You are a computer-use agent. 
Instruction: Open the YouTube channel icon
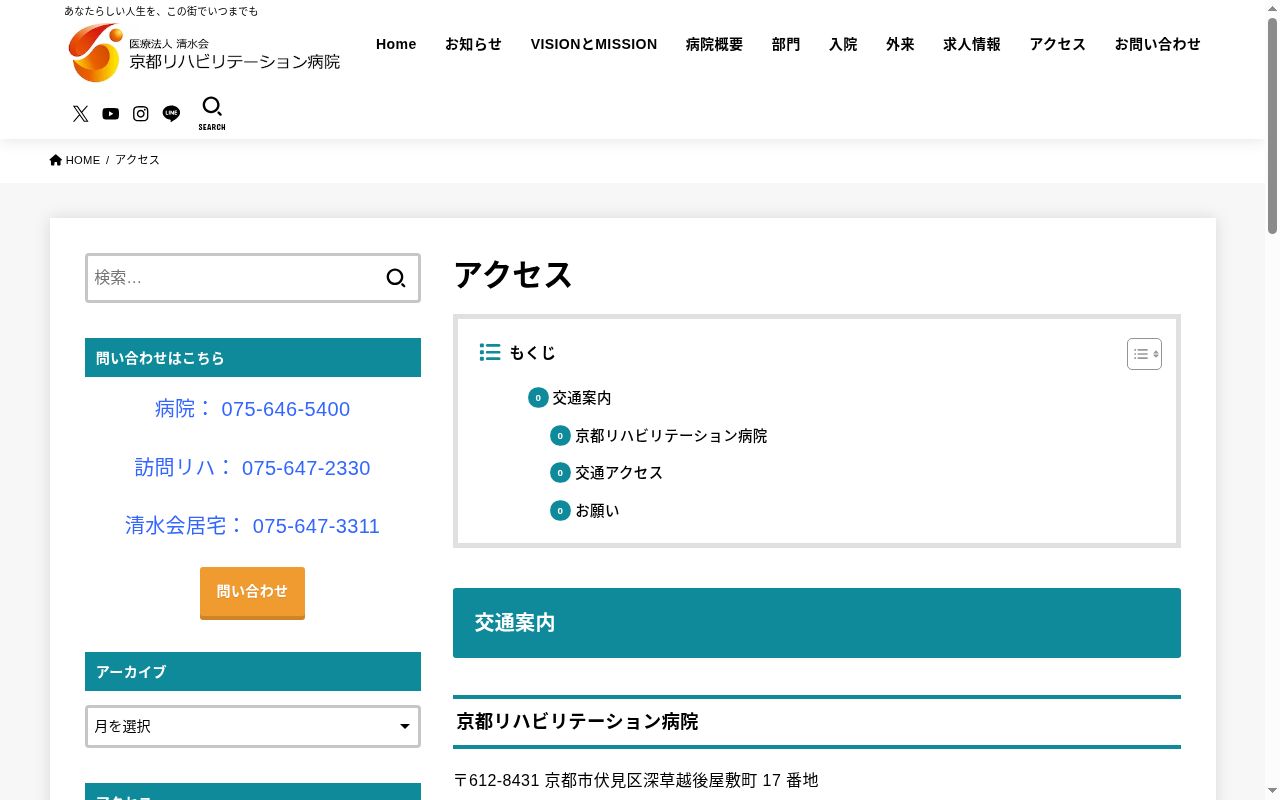pyautogui.click(x=111, y=114)
